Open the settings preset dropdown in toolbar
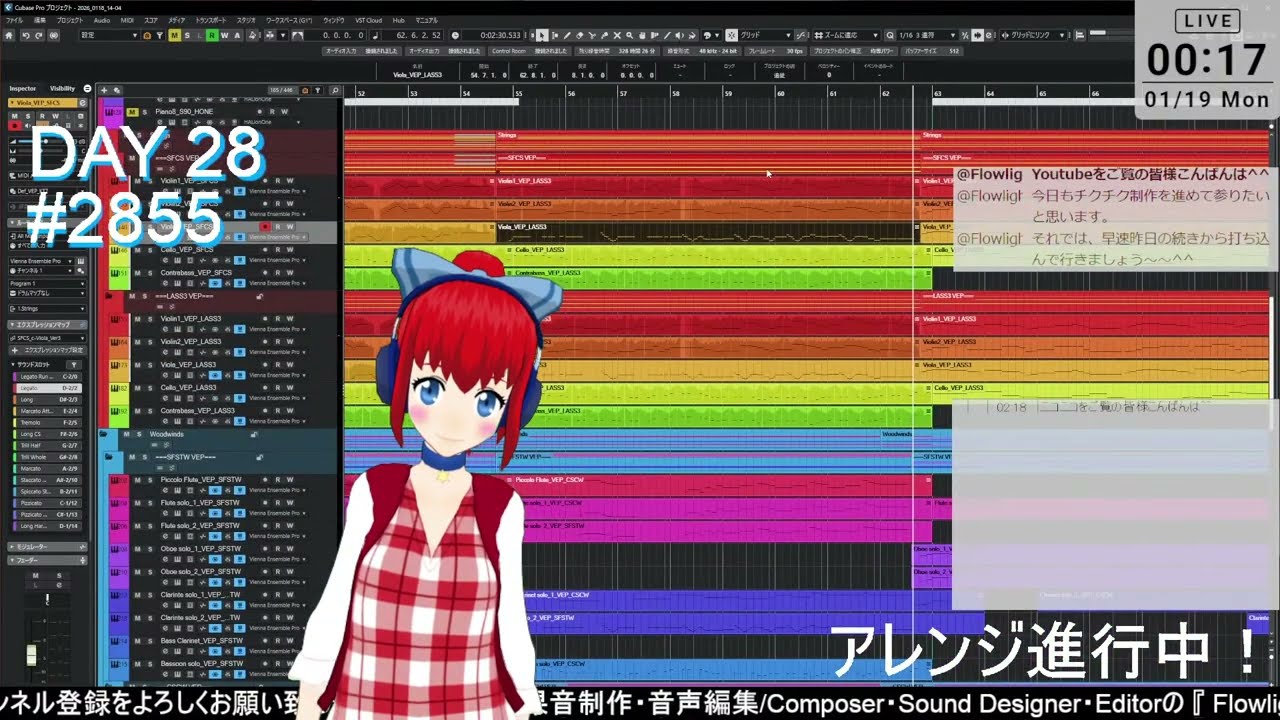Viewport: 1280px width, 720px height. pos(110,35)
